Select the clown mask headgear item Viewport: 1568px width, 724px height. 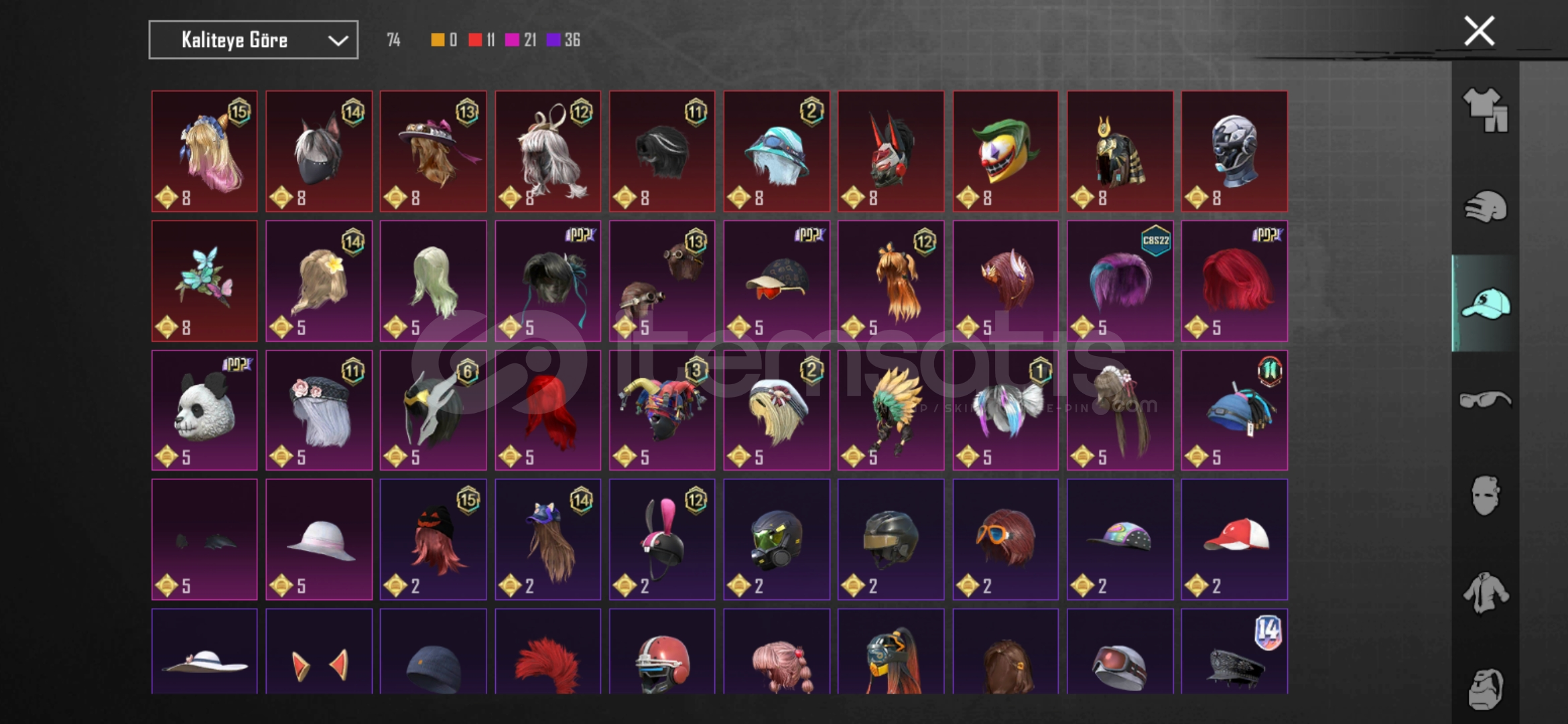coord(1005,152)
